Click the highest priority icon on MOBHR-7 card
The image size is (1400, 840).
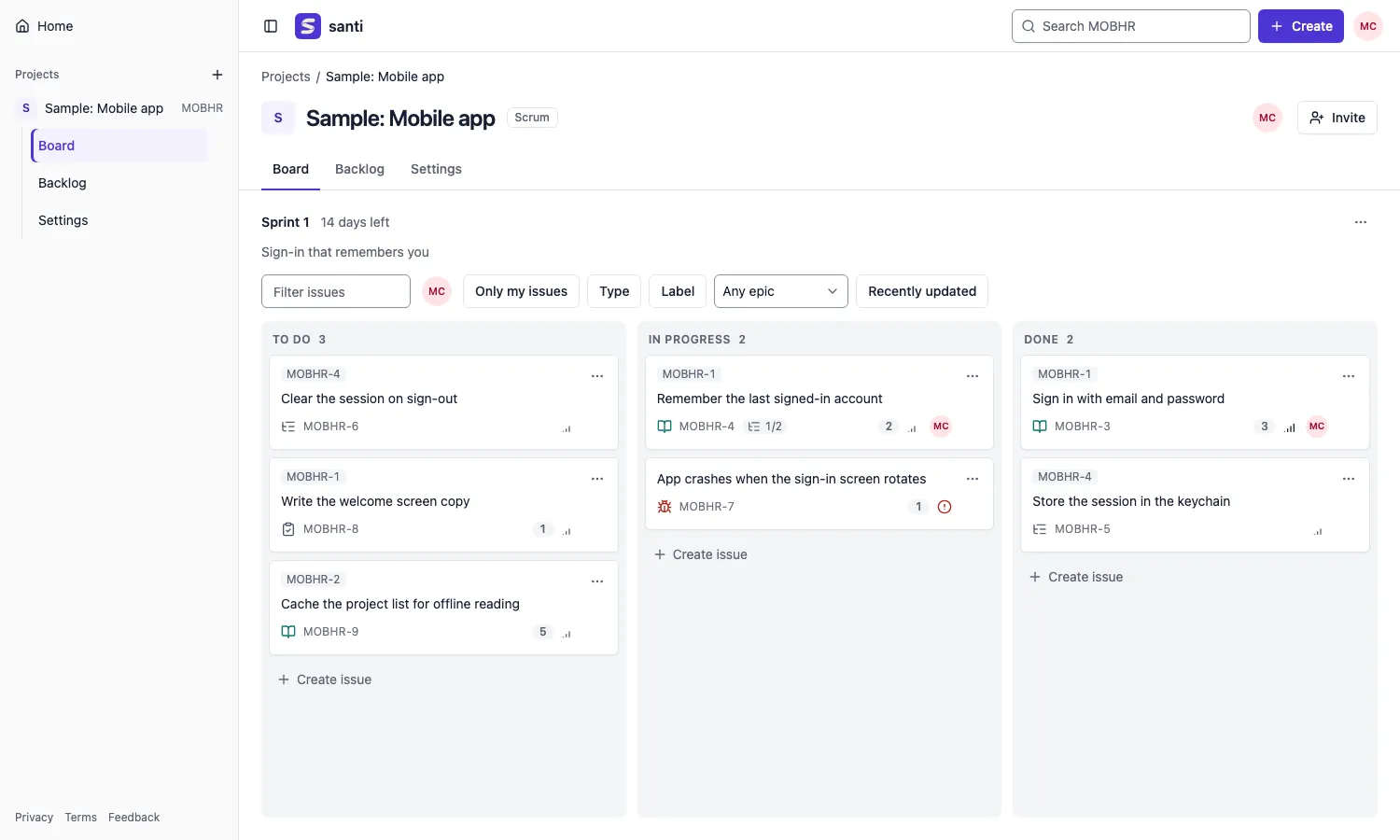tap(945, 507)
